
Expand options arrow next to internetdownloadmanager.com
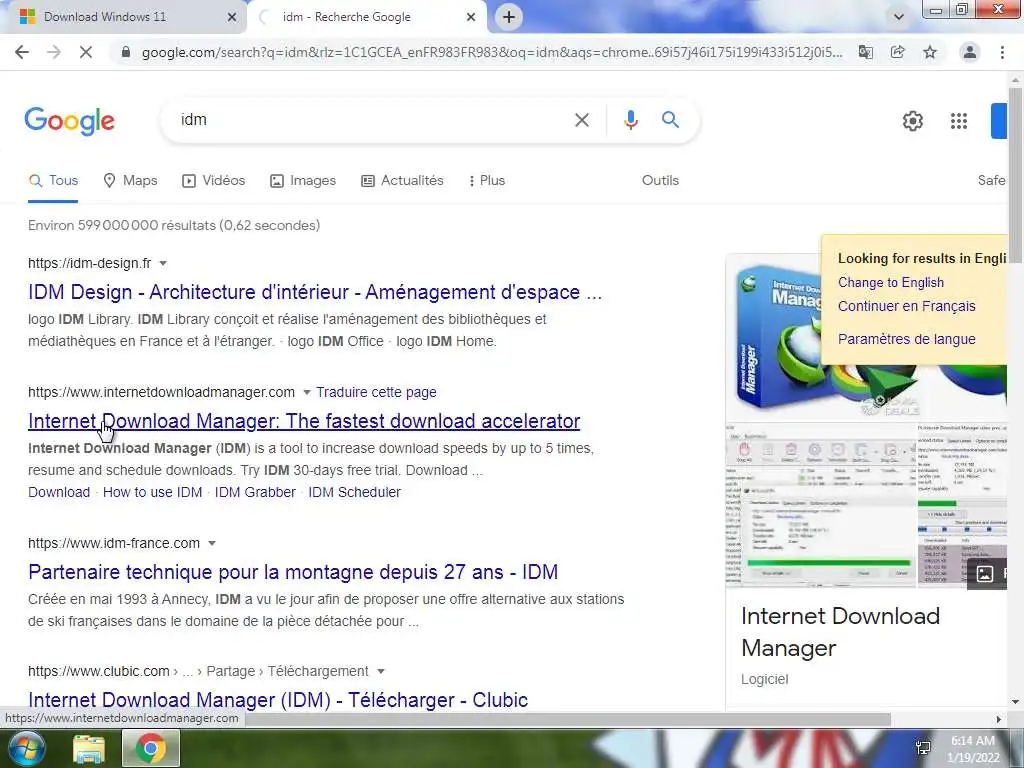click(306, 392)
